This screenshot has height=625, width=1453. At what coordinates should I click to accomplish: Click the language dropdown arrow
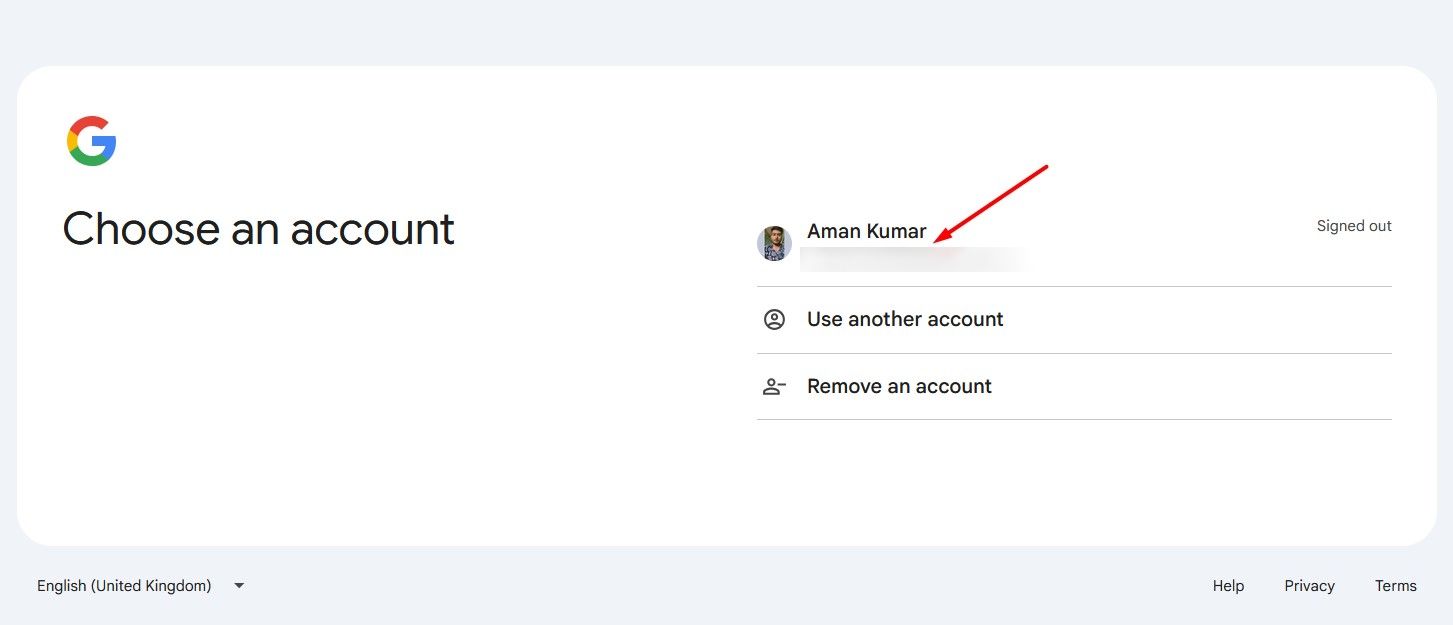239,586
